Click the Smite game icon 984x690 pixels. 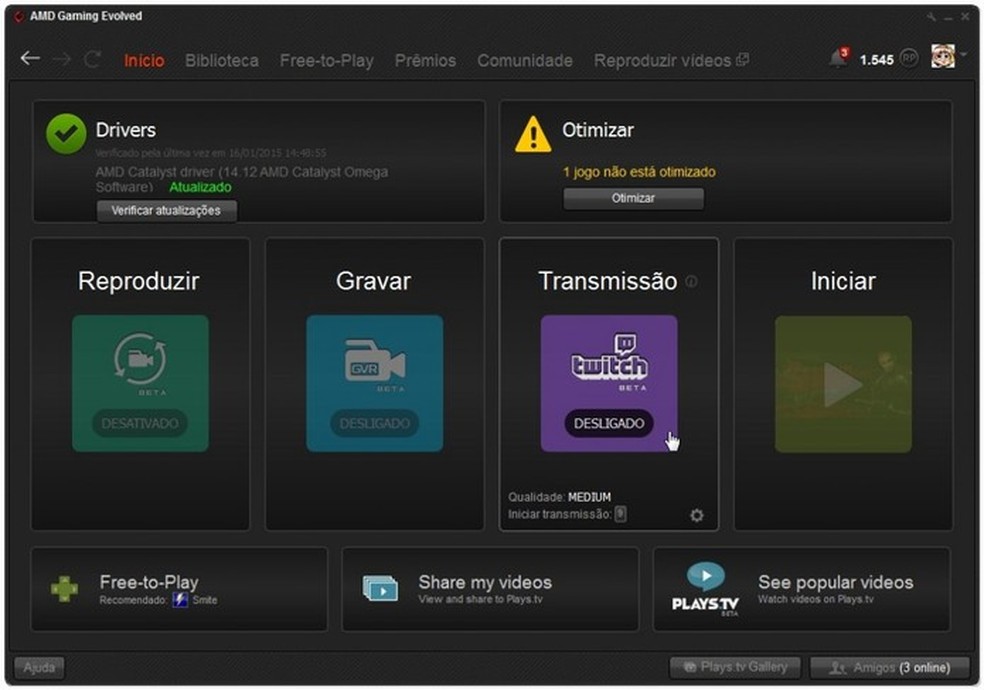(x=180, y=600)
